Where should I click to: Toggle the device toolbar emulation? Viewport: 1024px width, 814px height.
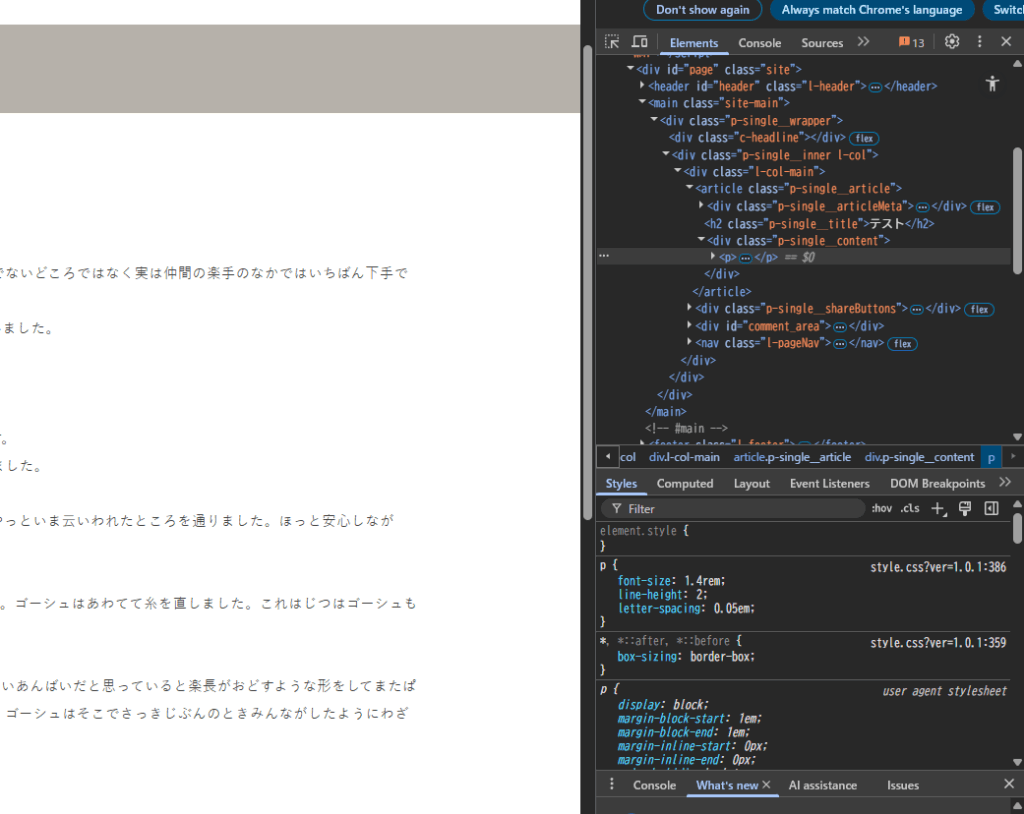click(639, 41)
